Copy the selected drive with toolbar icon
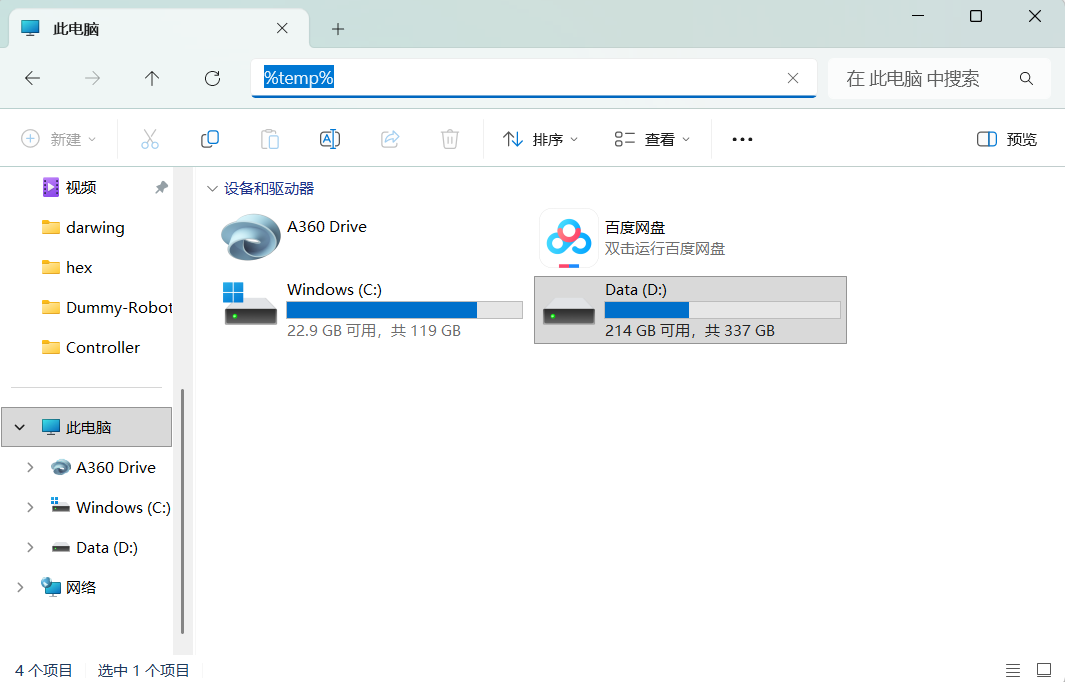The width and height of the screenshot is (1065, 682). pos(209,139)
